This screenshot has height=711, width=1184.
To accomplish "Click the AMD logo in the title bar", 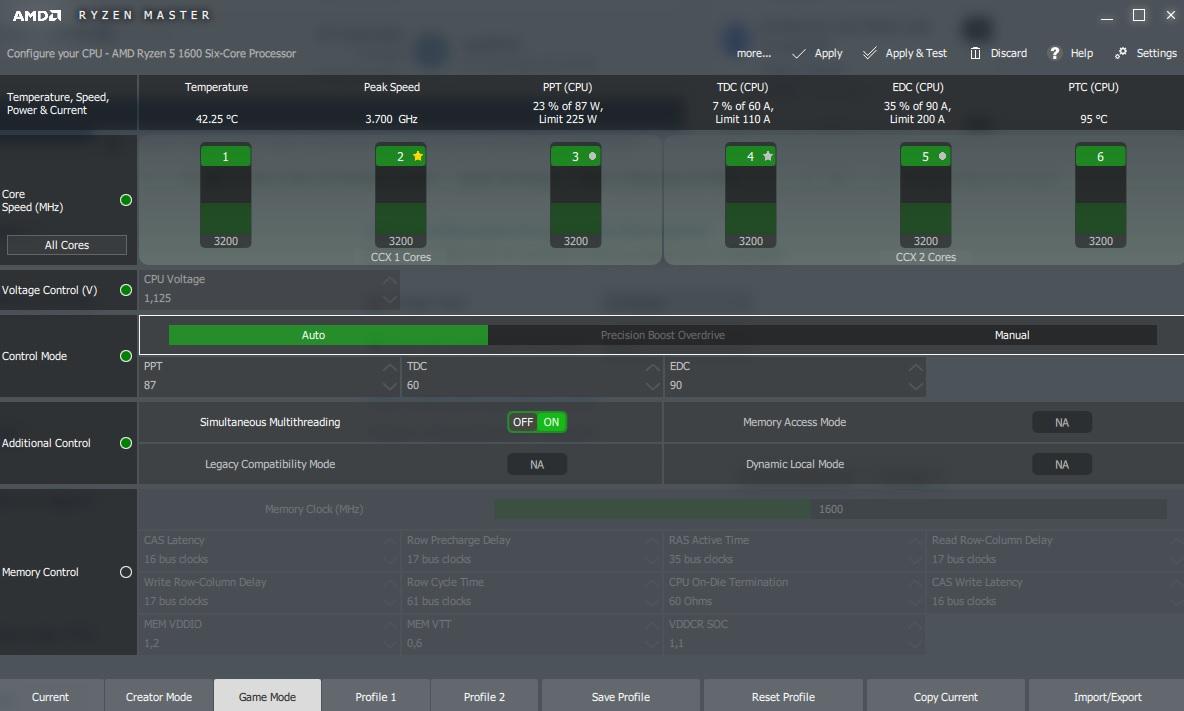I will [x=37, y=15].
